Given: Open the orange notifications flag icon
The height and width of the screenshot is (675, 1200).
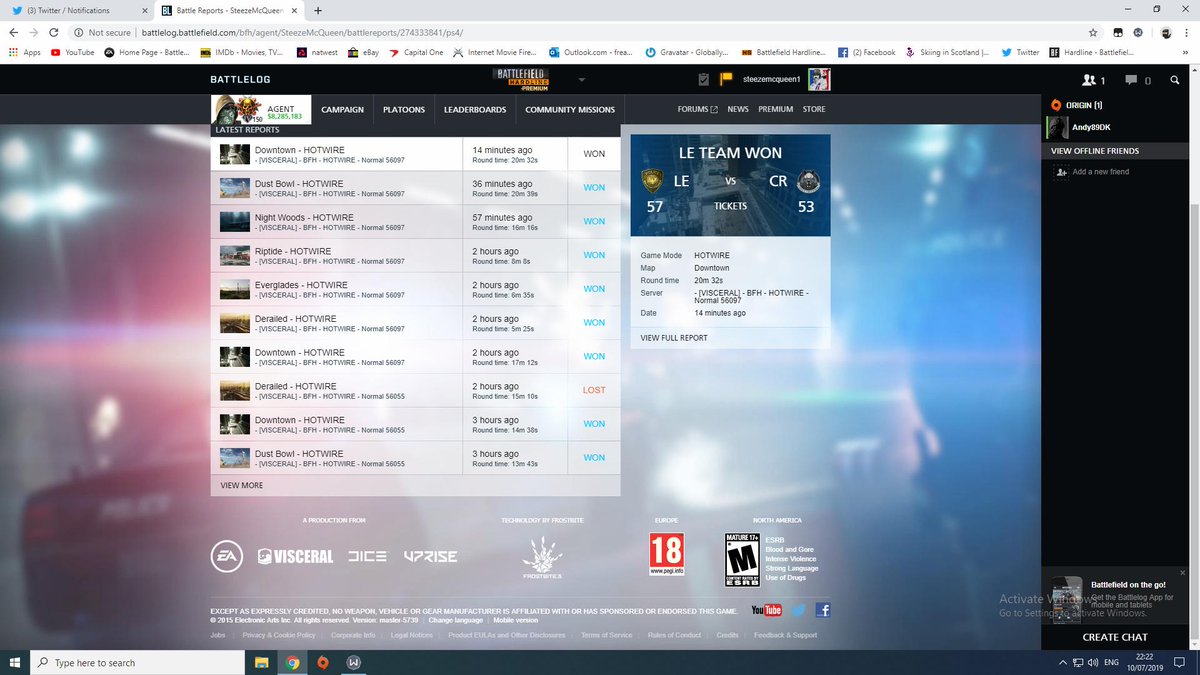Looking at the screenshot, I should [x=727, y=80].
